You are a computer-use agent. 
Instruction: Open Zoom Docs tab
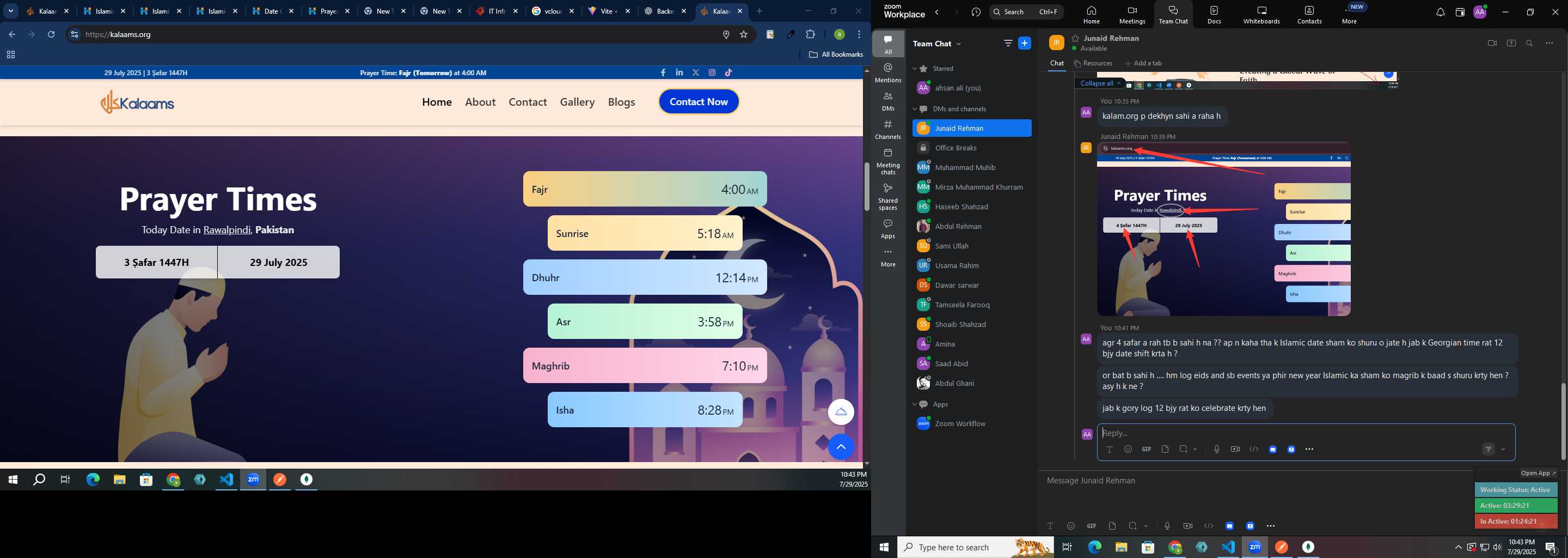coord(1214,15)
